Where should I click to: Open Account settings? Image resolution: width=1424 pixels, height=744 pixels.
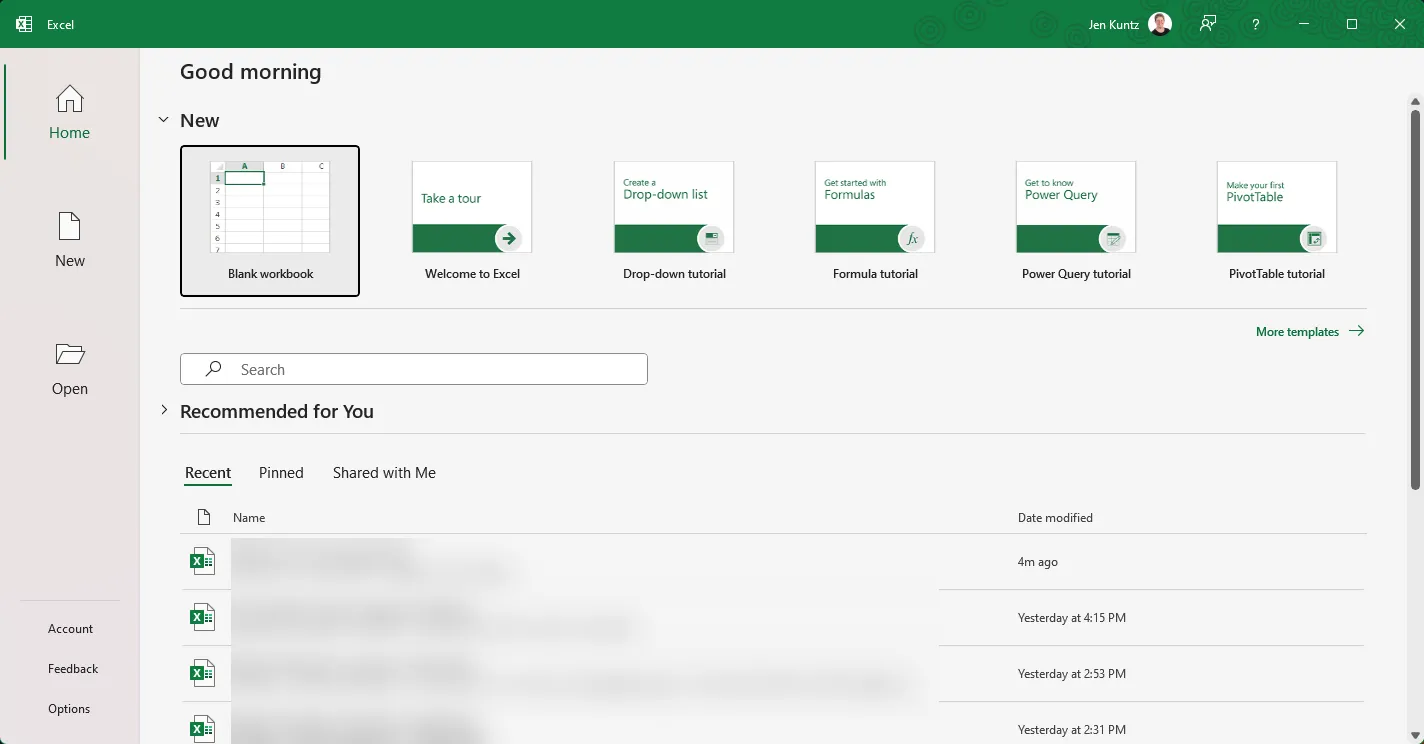(70, 629)
